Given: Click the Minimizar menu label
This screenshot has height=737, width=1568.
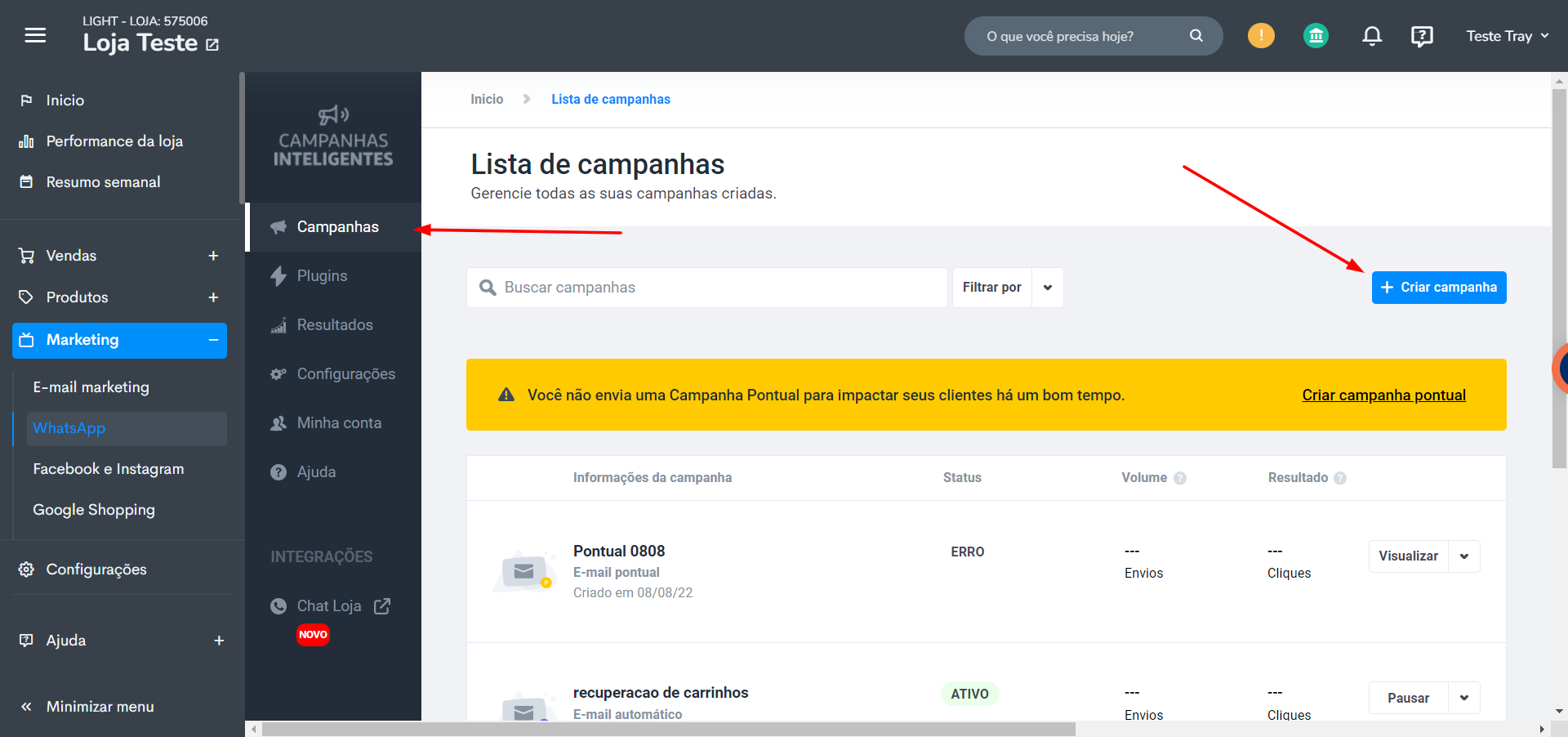Looking at the screenshot, I should [x=100, y=707].
